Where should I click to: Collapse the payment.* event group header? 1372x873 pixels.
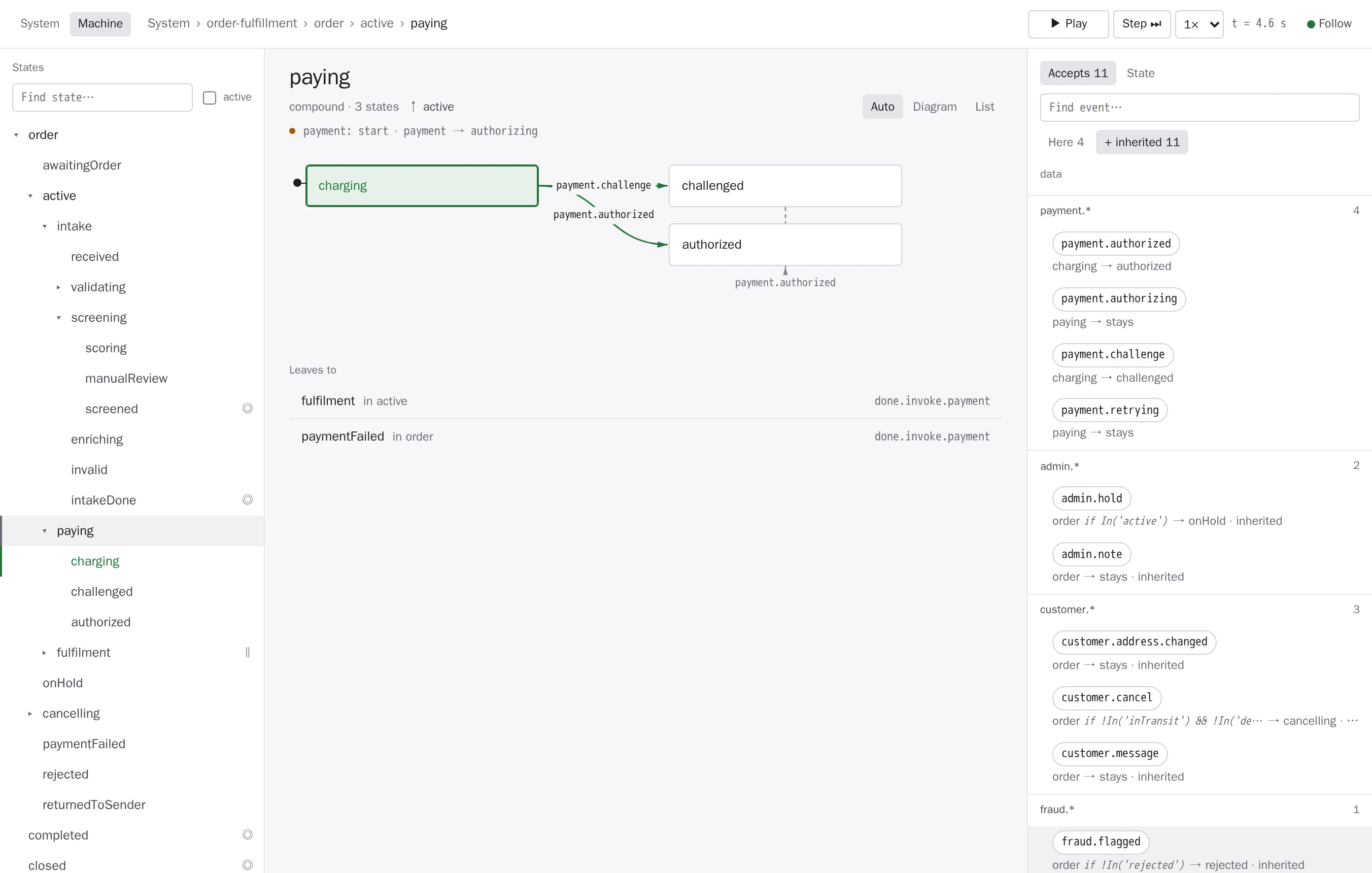tap(1199, 211)
